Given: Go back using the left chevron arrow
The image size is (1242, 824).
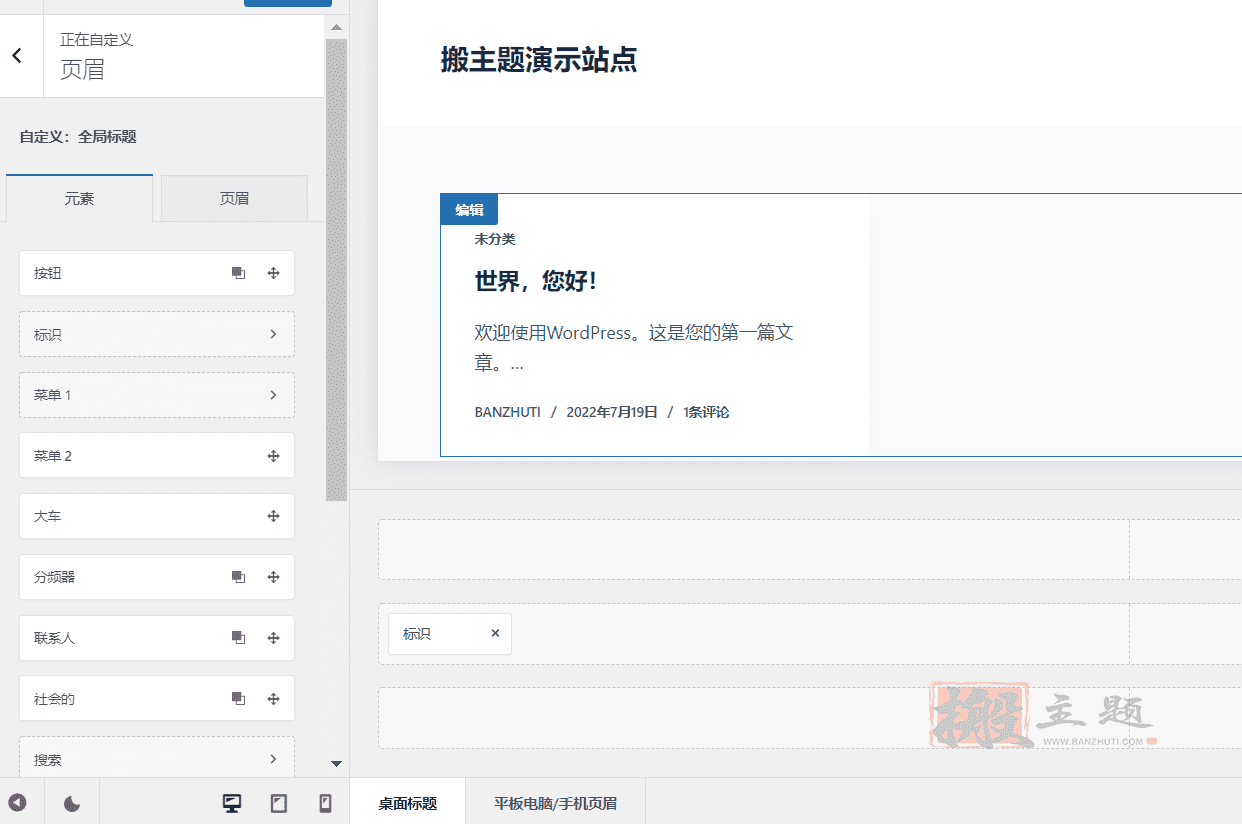Looking at the screenshot, I should (17, 56).
